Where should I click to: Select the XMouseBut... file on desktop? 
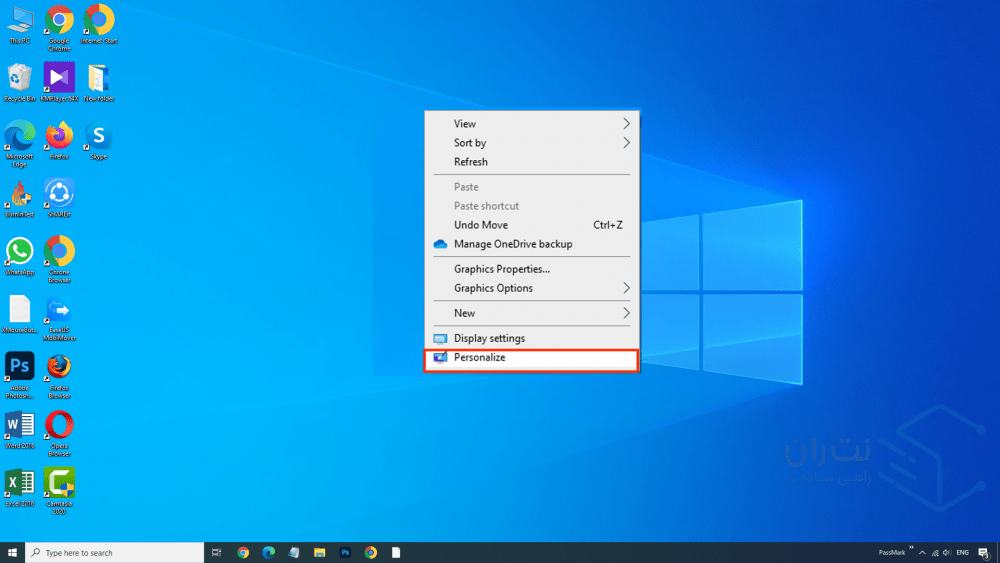click(20, 314)
